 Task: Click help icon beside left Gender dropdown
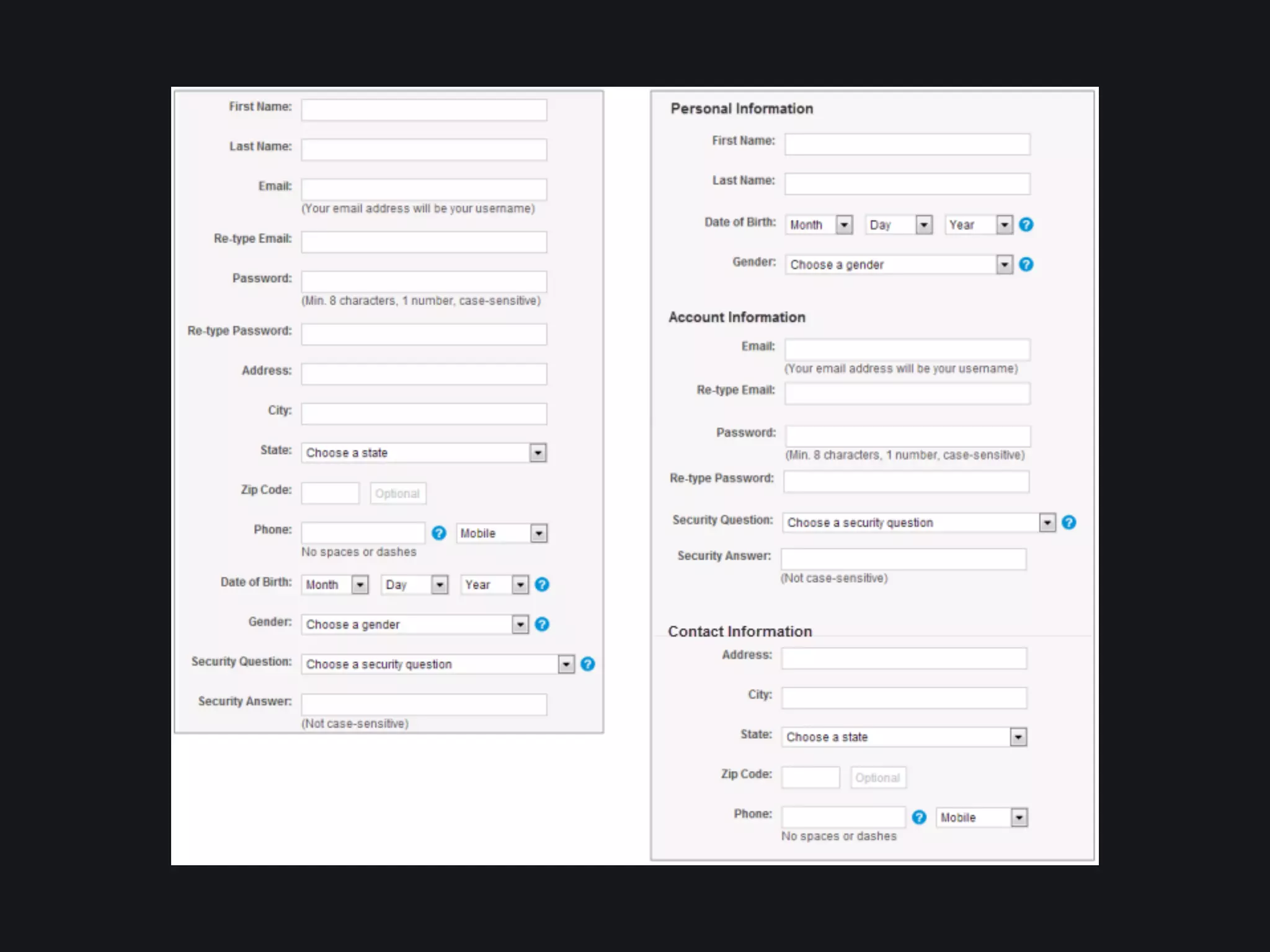point(541,624)
